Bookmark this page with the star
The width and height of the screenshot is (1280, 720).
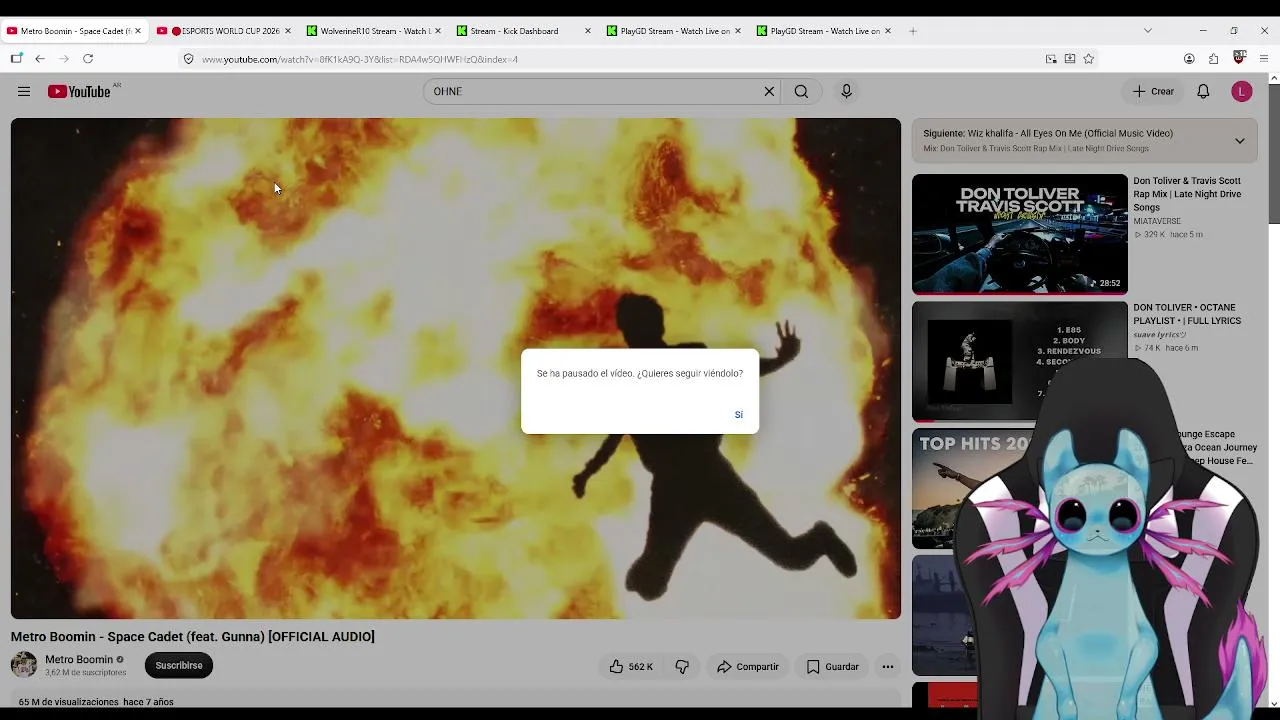coord(1089,59)
